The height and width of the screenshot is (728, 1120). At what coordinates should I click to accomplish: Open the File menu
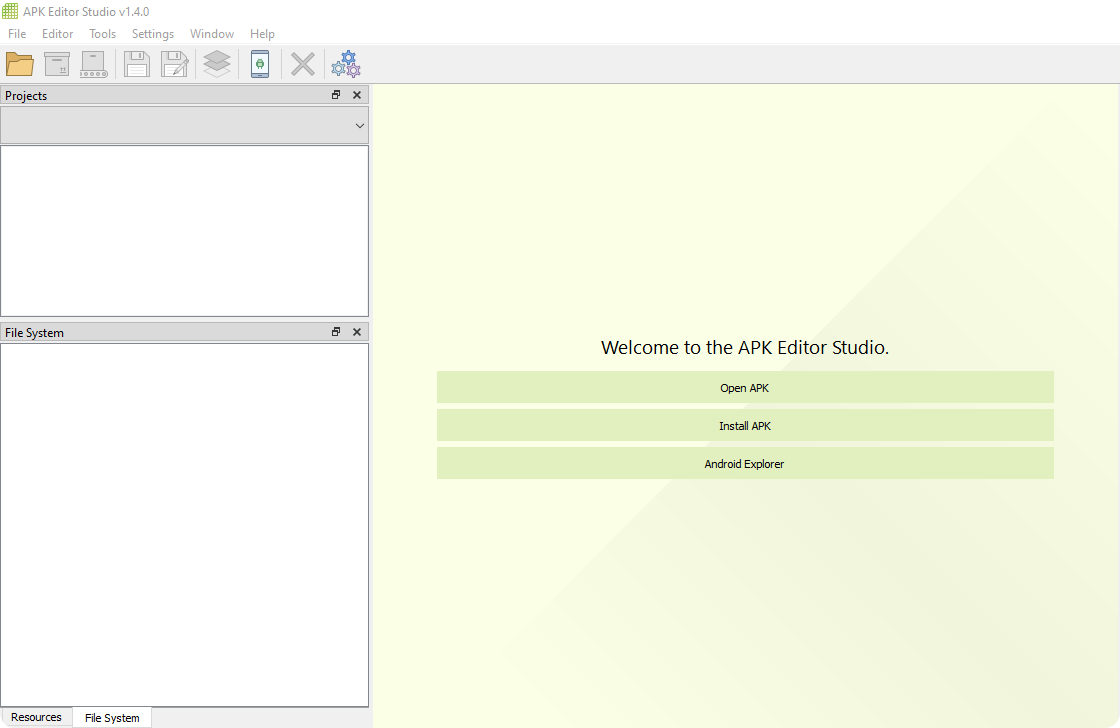point(17,34)
